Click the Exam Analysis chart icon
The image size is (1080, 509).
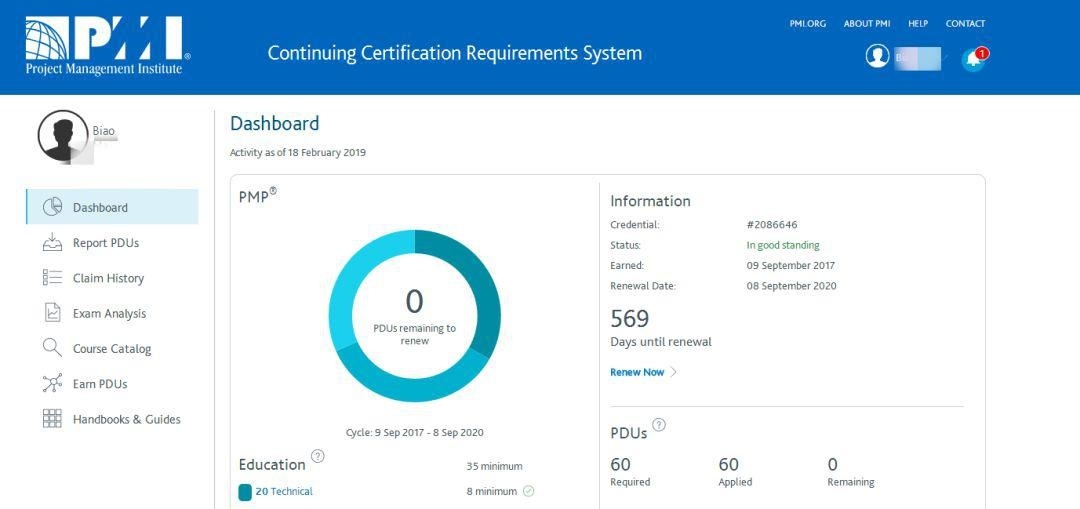(x=53, y=313)
